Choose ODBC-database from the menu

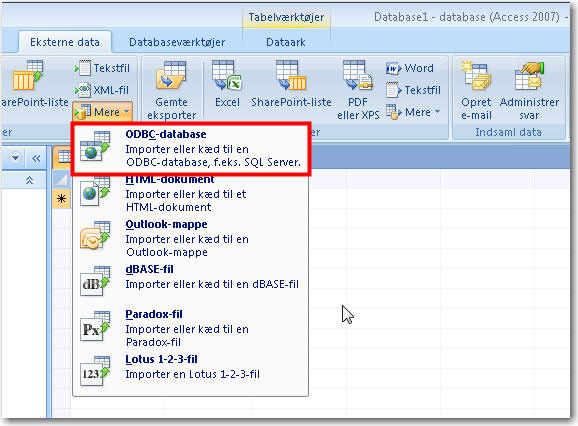191,149
